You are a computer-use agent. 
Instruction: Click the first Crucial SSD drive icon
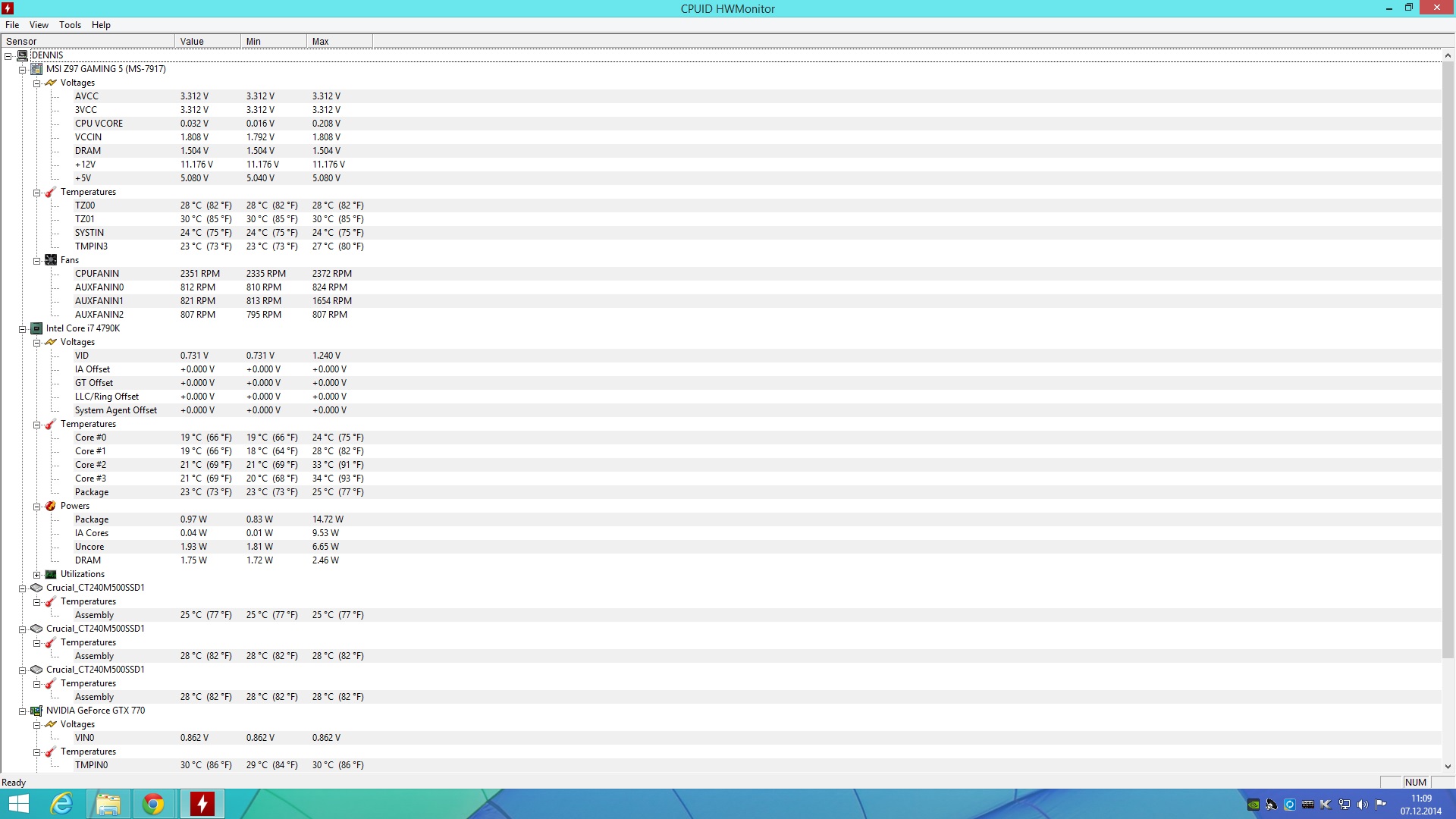coord(36,588)
